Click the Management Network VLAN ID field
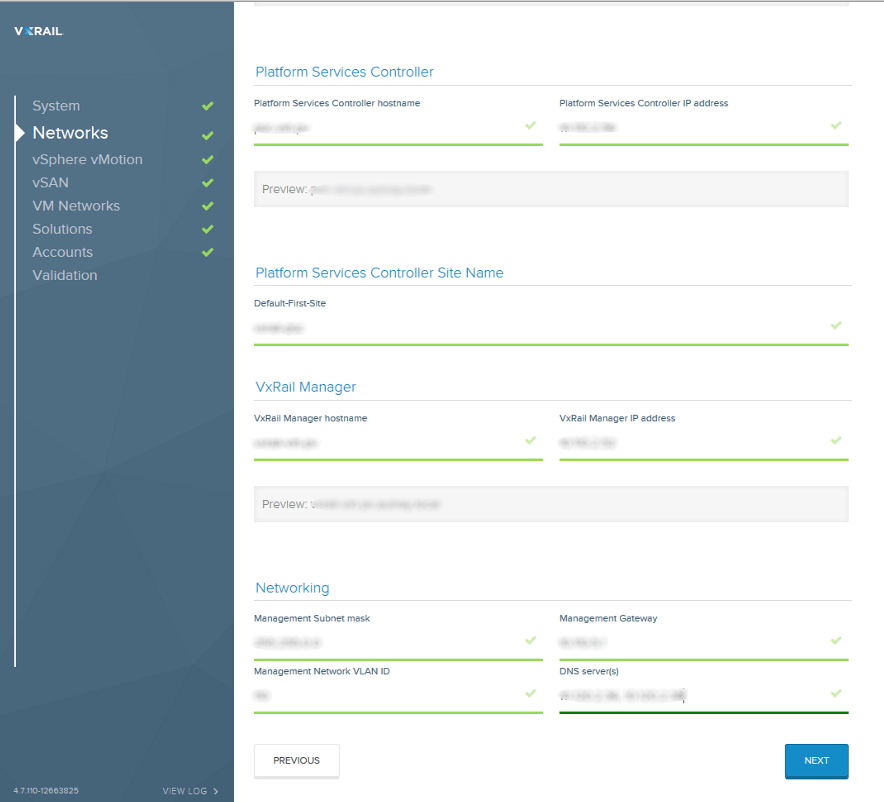 point(385,695)
